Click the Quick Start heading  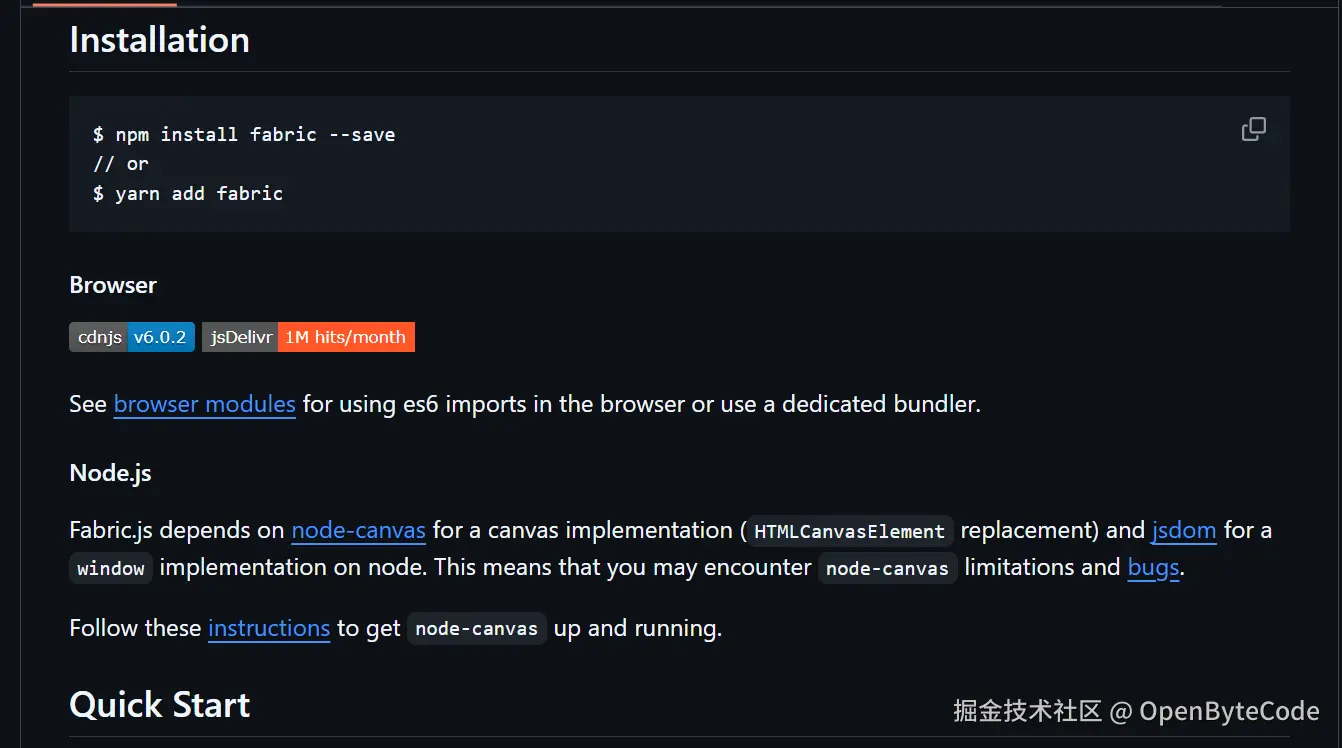(159, 705)
